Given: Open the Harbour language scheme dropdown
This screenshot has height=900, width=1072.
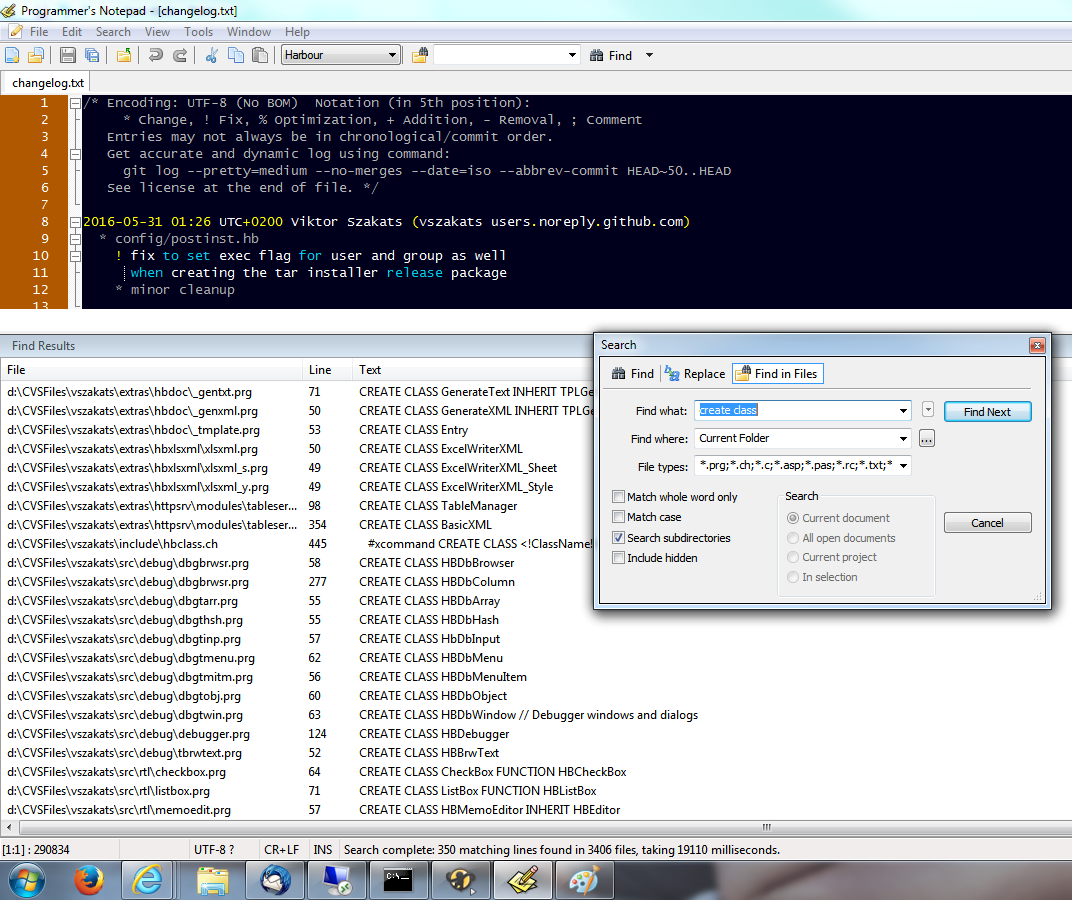Looking at the screenshot, I should coord(392,56).
